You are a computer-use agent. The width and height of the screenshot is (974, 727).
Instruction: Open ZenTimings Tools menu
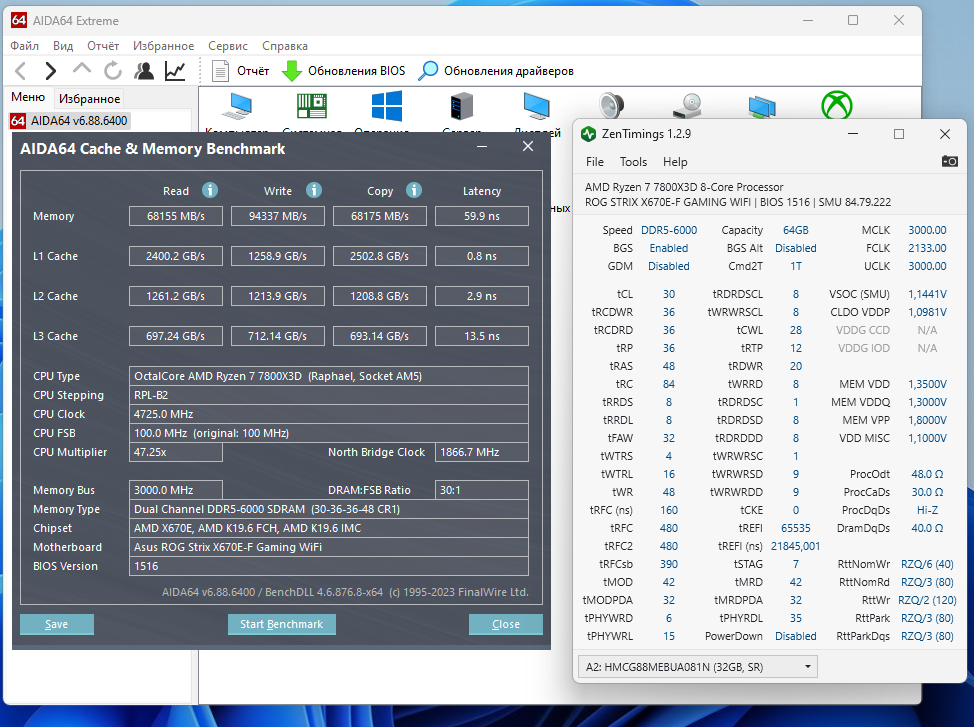(633, 162)
